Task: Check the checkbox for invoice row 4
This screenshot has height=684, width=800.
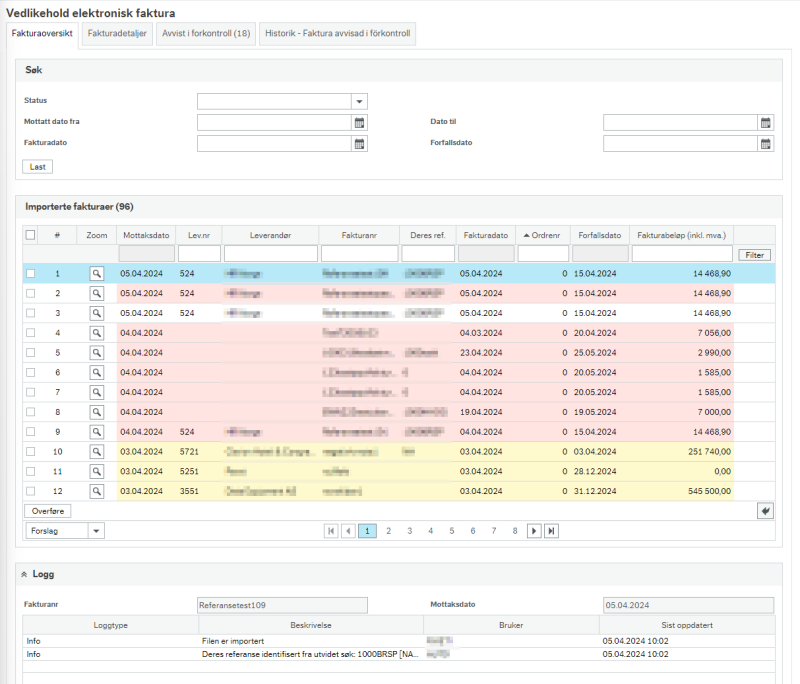Action: coord(31,333)
